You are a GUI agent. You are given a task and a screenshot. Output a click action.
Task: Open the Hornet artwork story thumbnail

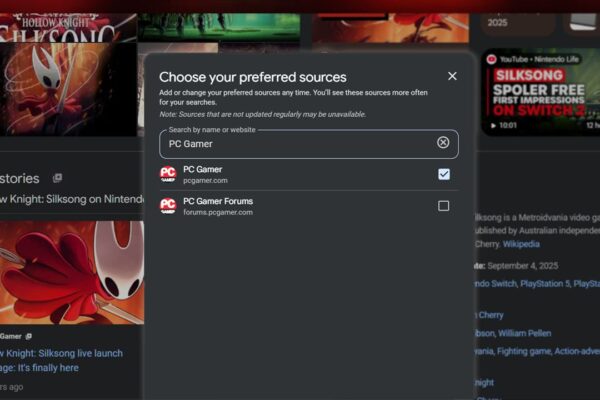pyautogui.click(x=72, y=270)
